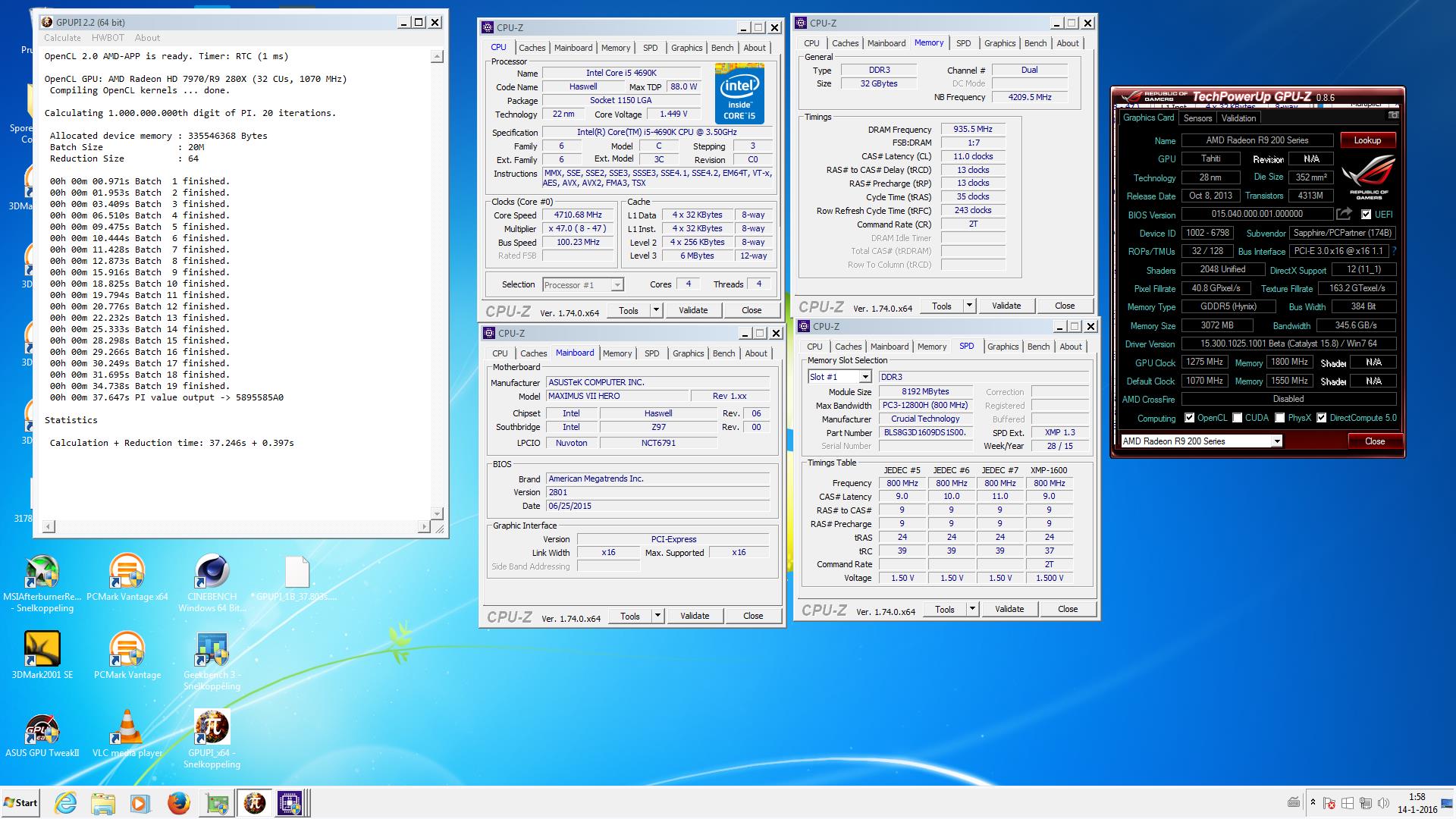Show hidden tray icons arrow
Viewport: 1456px width, 819px height.
[x=1313, y=803]
